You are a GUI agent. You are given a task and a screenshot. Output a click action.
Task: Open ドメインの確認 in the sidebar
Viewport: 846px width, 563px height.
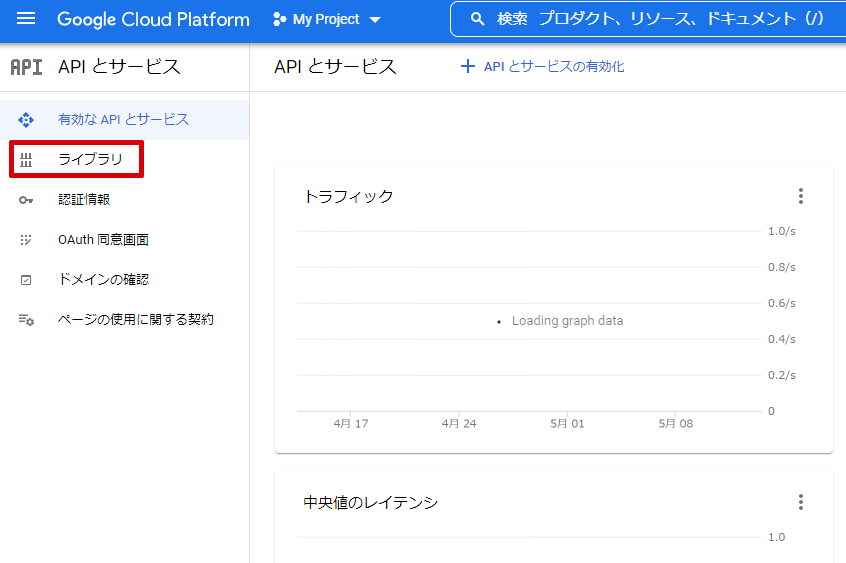click(x=104, y=279)
